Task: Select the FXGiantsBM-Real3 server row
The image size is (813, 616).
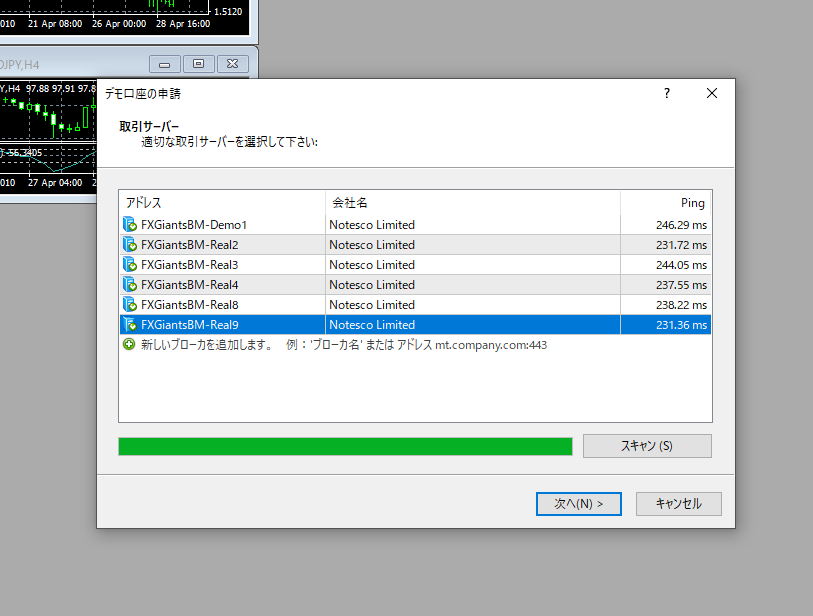Action: pos(415,264)
